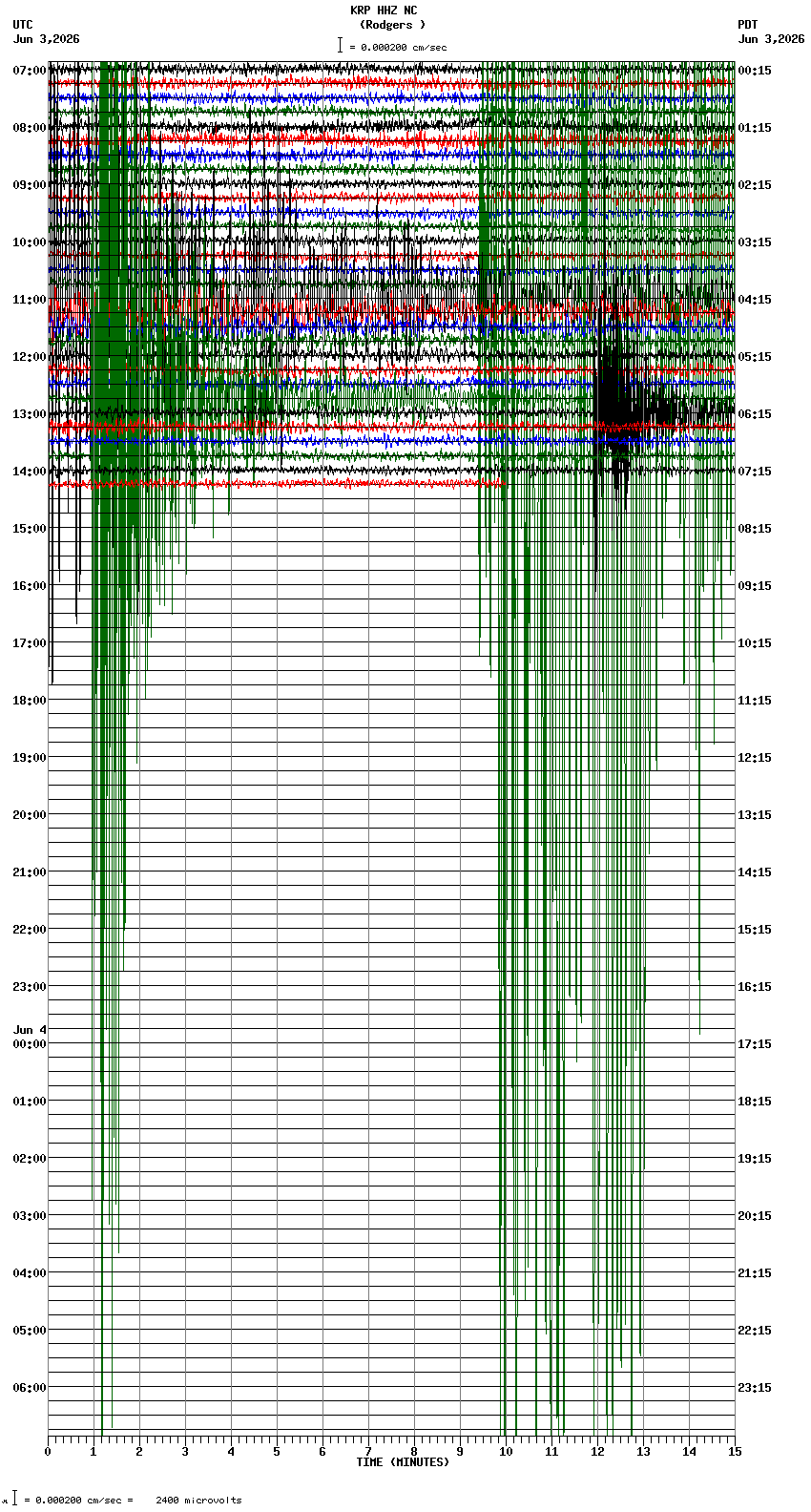
Task: Click the 11:00 UTC time label
Action: click(x=30, y=300)
